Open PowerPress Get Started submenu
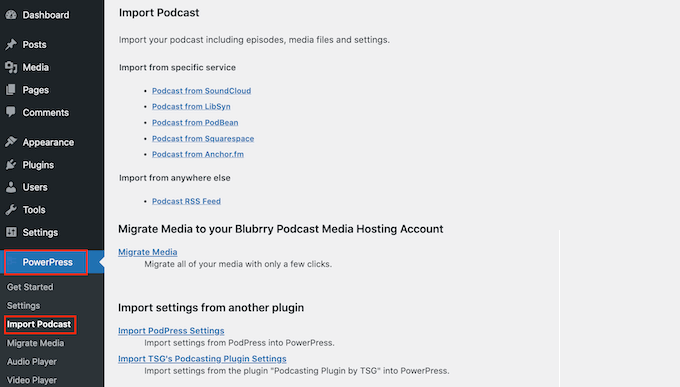This screenshot has width=680, height=387. (x=30, y=287)
